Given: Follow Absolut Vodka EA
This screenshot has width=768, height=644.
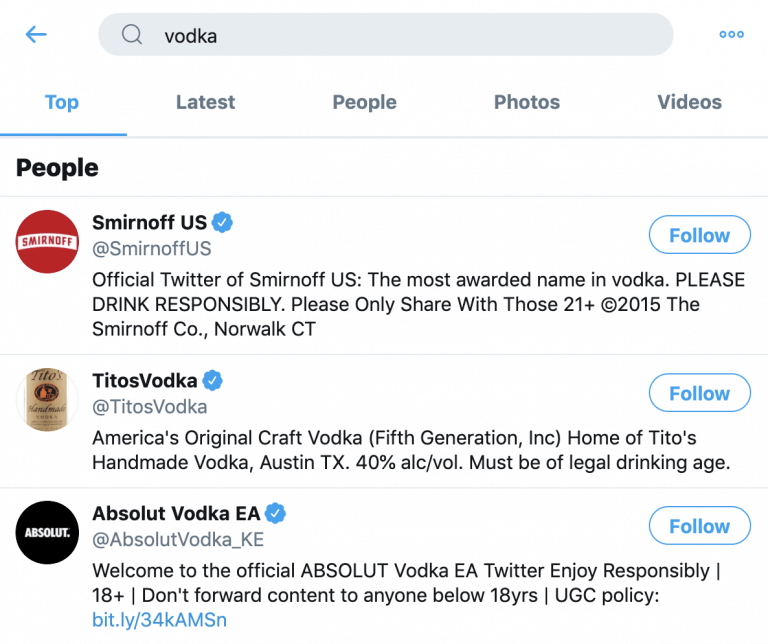Looking at the screenshot, I should click(x=699, y=525).
